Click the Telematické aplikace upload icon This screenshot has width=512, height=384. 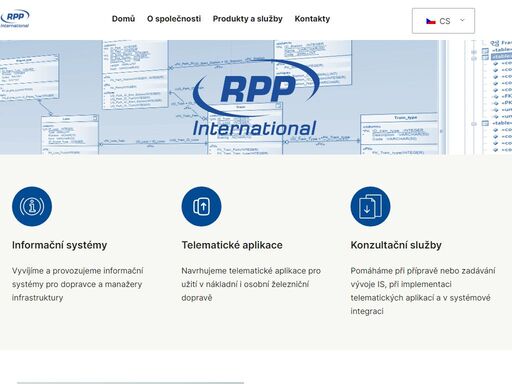pyautogui.click(x=201, y=206)
